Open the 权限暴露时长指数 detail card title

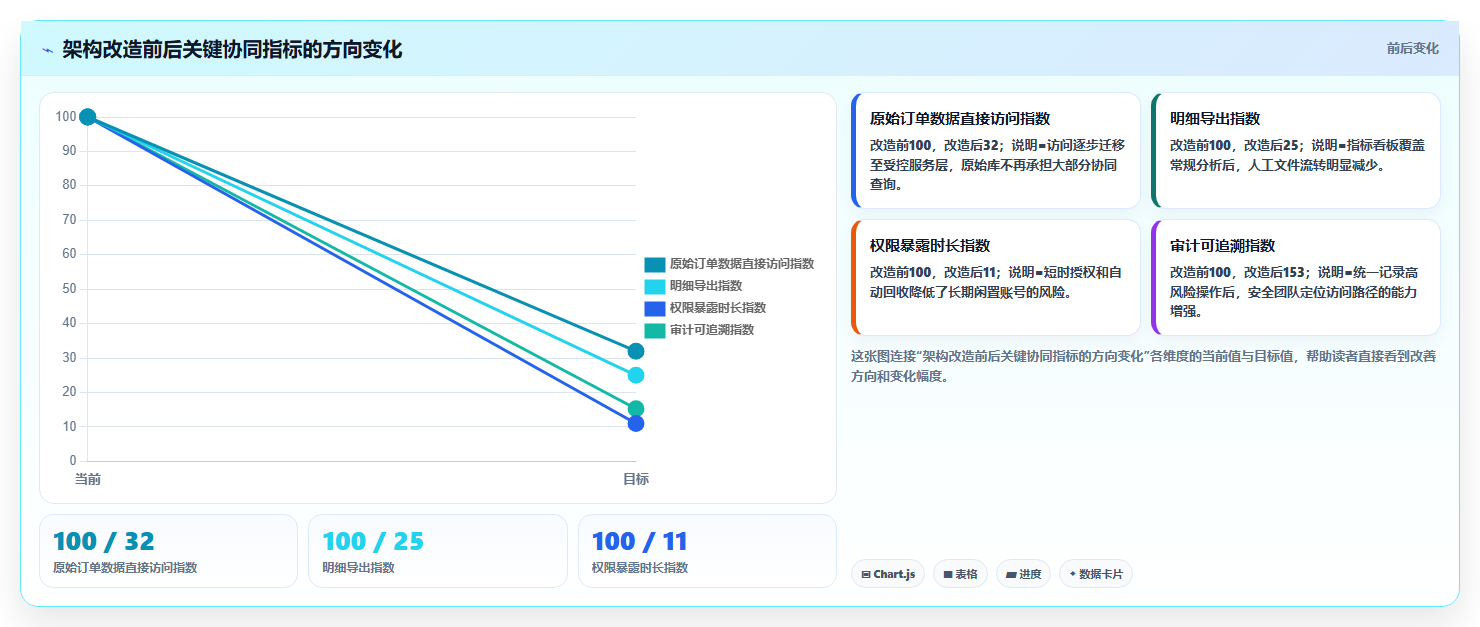930,245
